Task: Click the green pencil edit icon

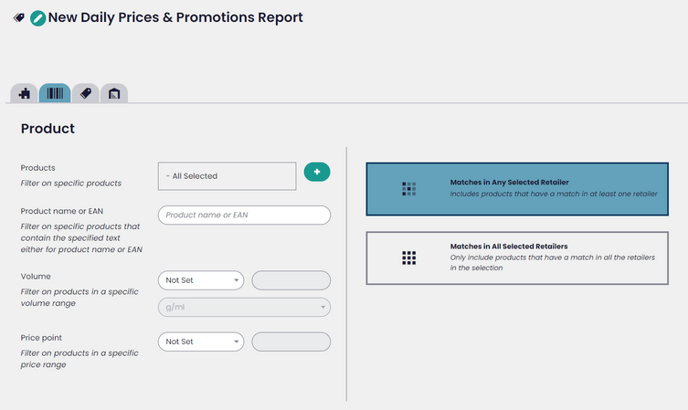Action: tap(38, 18)
